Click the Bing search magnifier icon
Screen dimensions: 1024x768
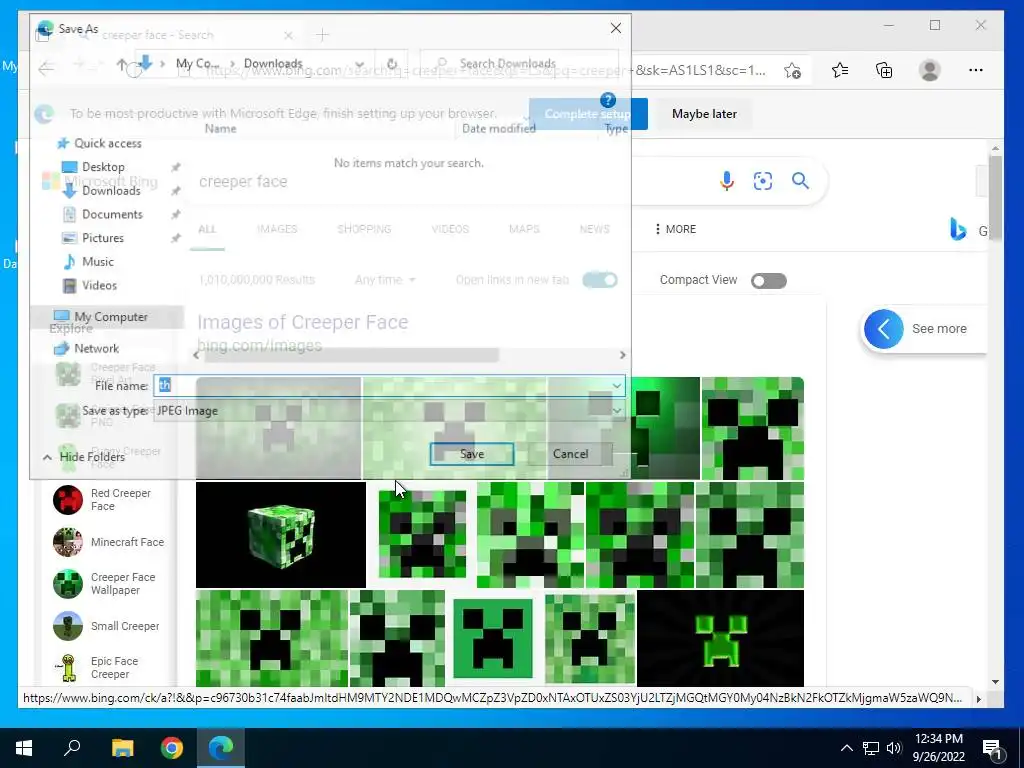click(x=801, y=181)
